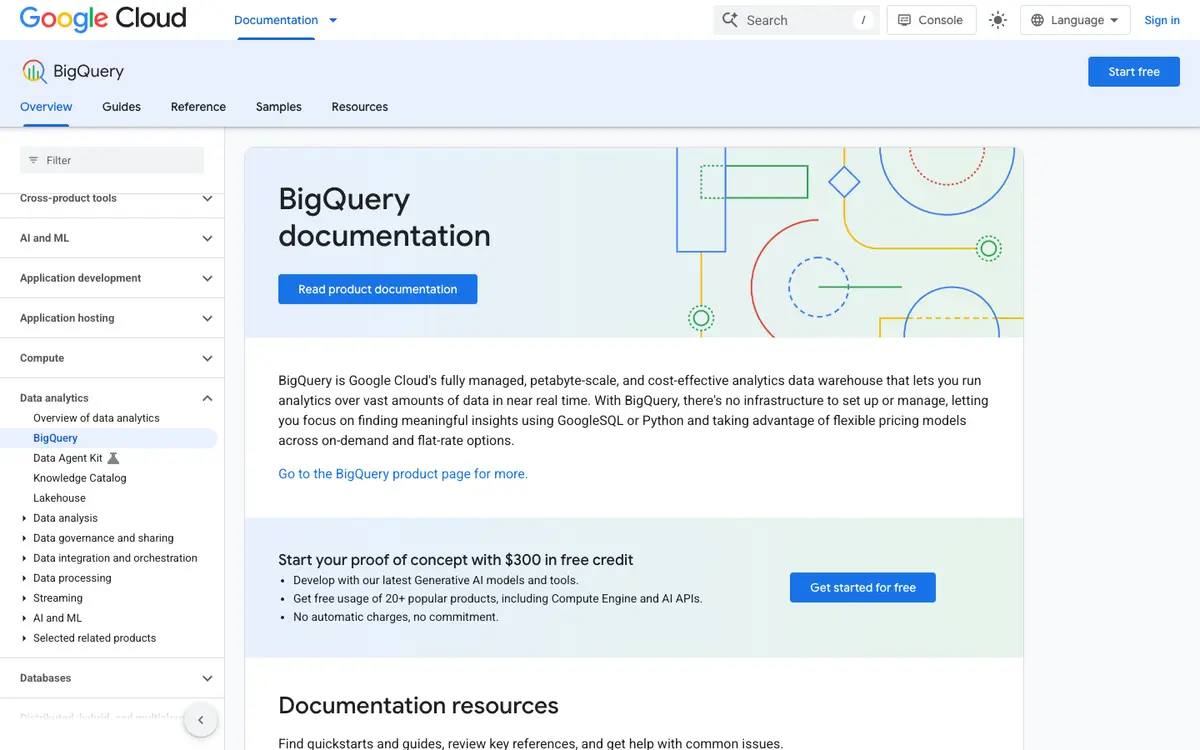The height and width of the screenshot is (750, 1200).
Task: Open the Documentation dropdown arrow
Action: 333,20
